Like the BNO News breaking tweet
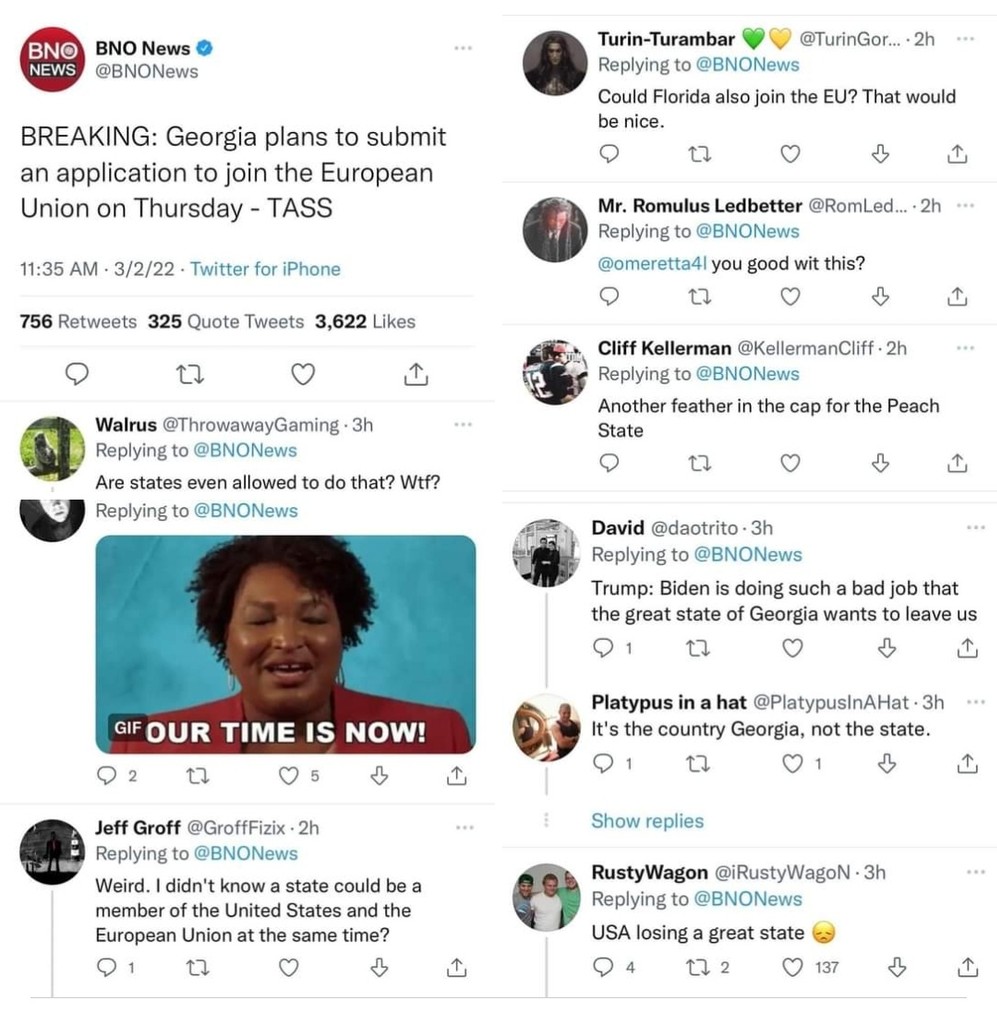The width and height of the screenshot is (997, 1024). (x=302, y=374)
